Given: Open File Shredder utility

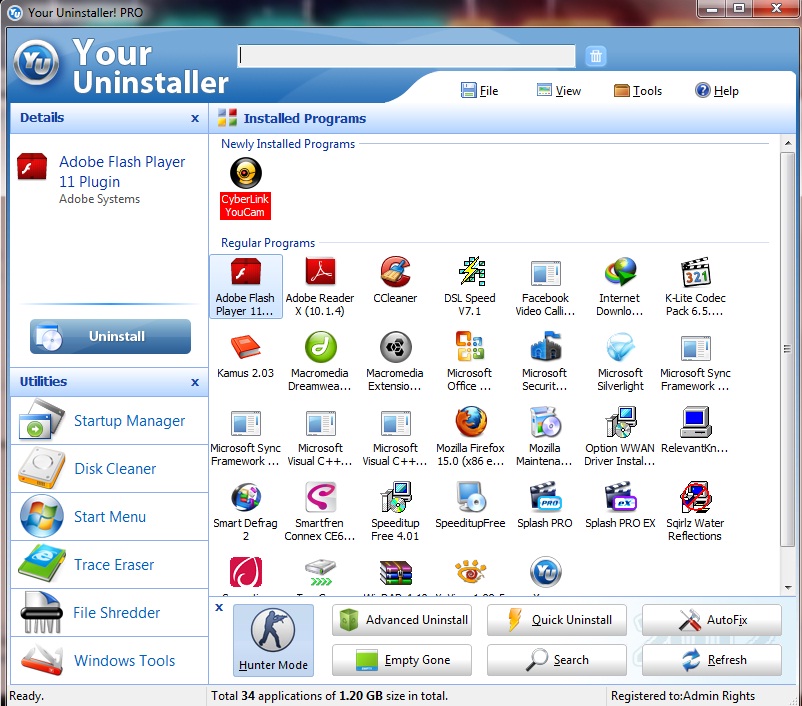Looking at the screenshot, I should pos(109,612).
